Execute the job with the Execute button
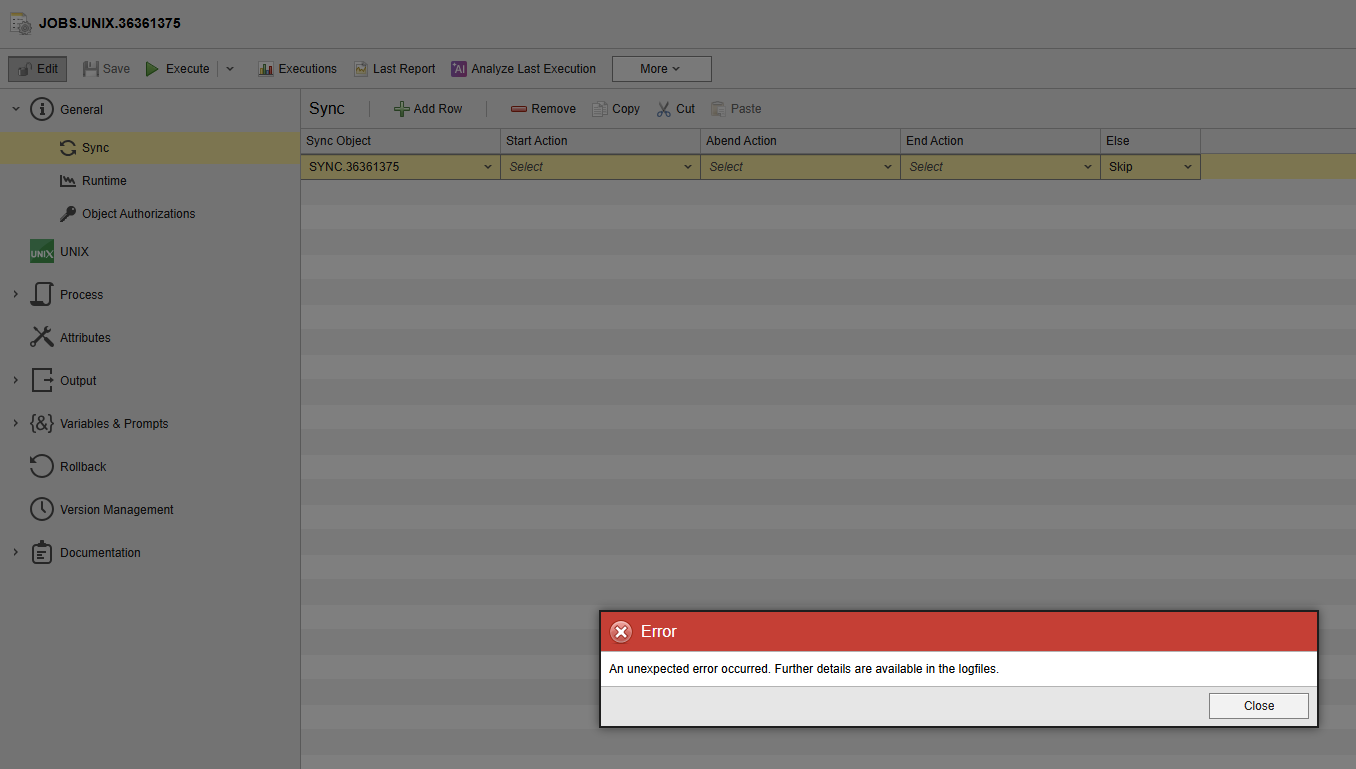 tap(177, 69)
